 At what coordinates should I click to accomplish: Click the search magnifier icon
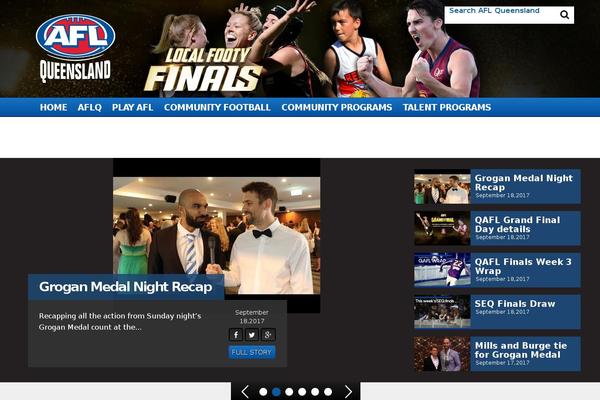564,15
